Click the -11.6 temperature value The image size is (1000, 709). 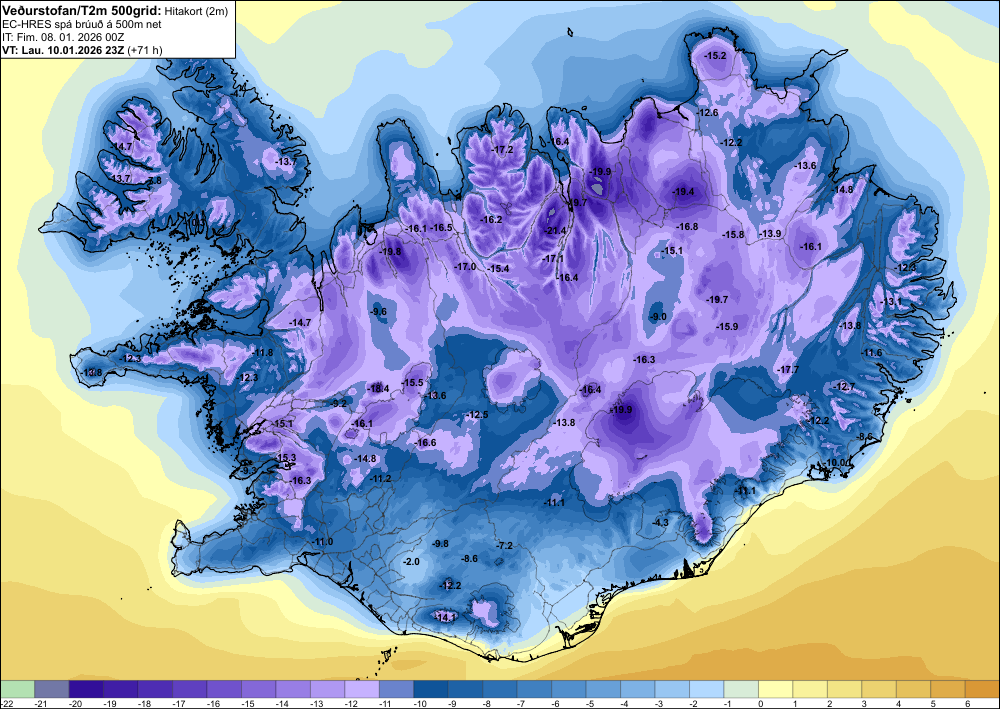point(872,353)
